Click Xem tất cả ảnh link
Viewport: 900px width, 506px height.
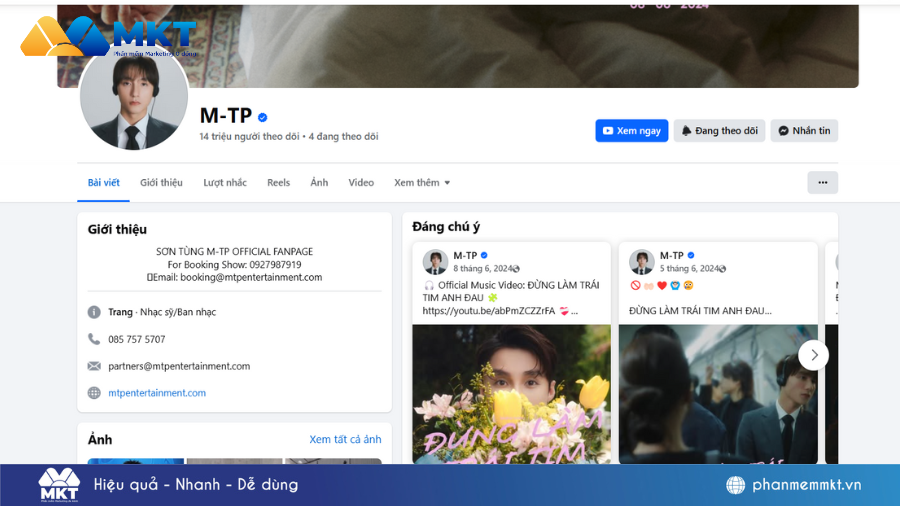click(345, 439)
